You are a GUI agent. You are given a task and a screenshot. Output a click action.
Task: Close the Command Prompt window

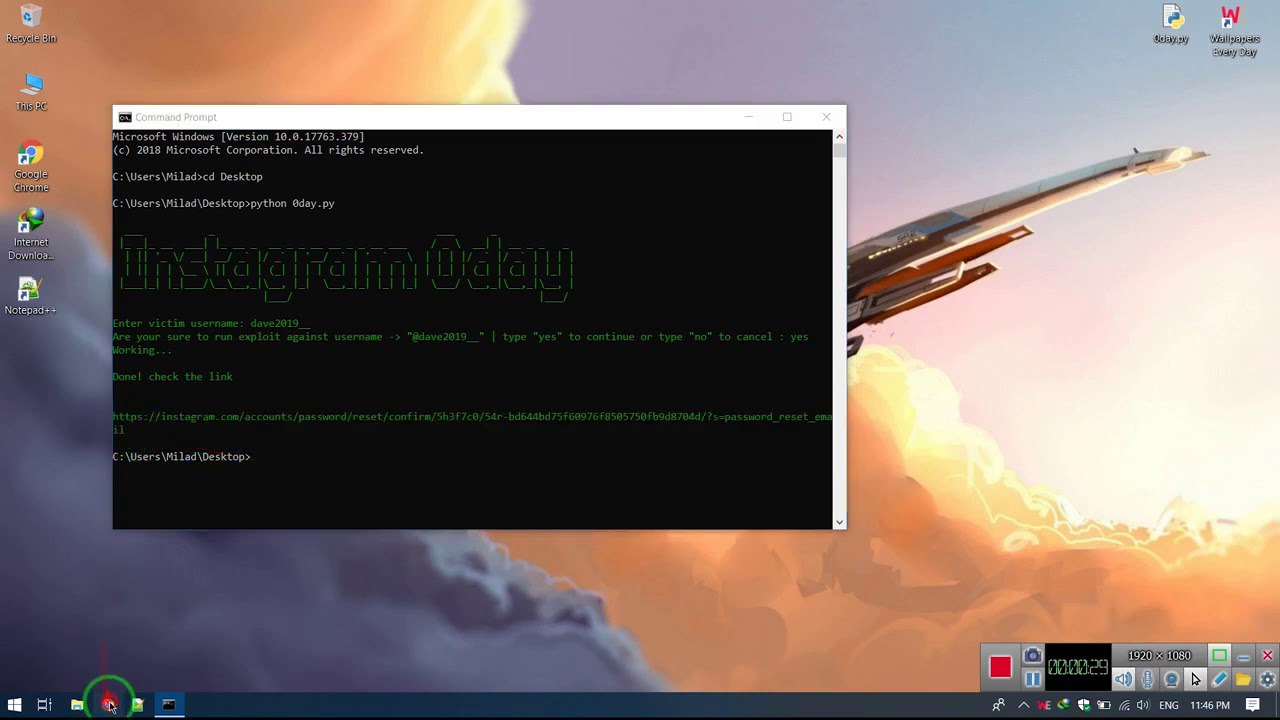pyautogui.click(x=826, y=117)
